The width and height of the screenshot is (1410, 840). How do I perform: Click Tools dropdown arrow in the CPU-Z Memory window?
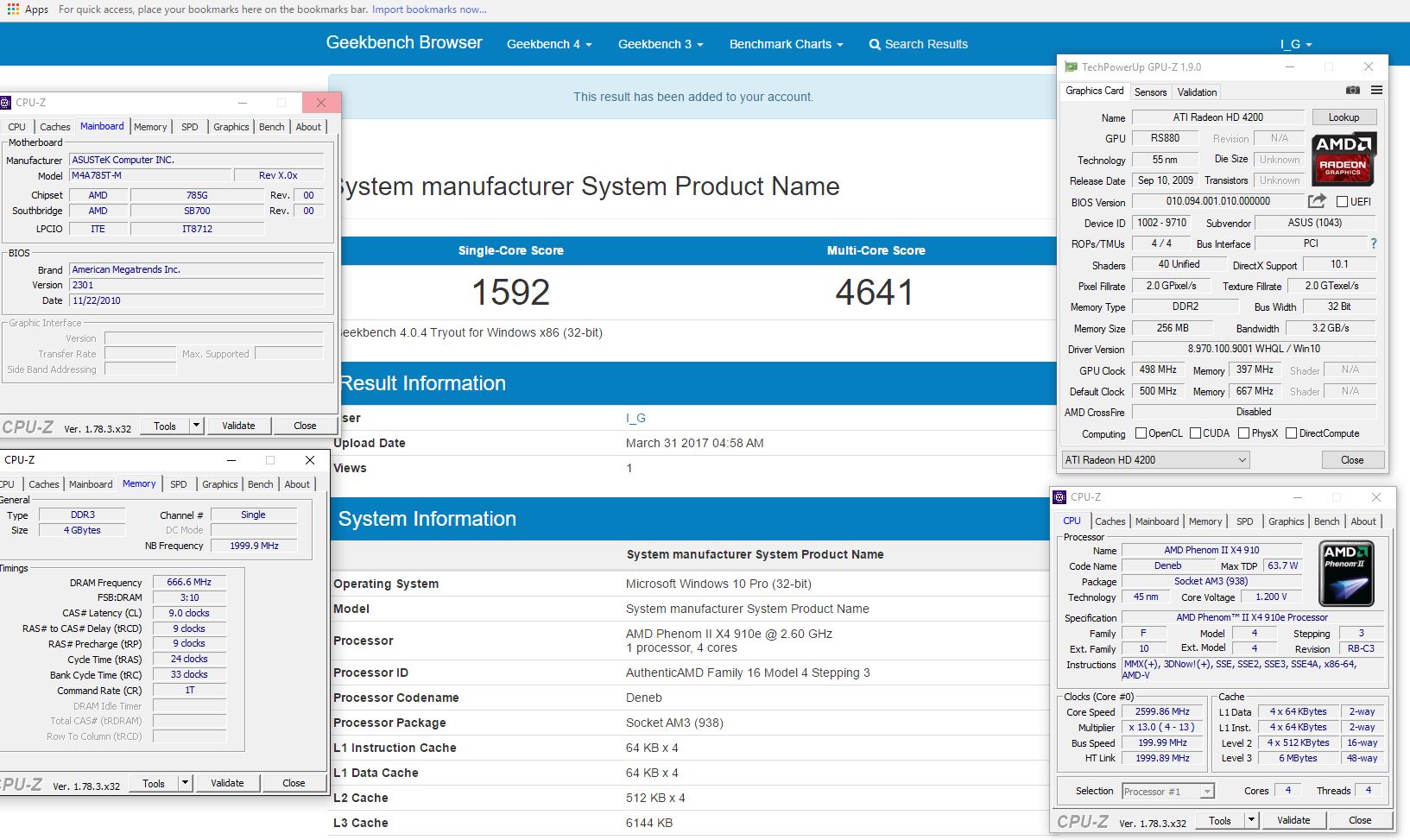pyautogui.click(x=185, y=783)
